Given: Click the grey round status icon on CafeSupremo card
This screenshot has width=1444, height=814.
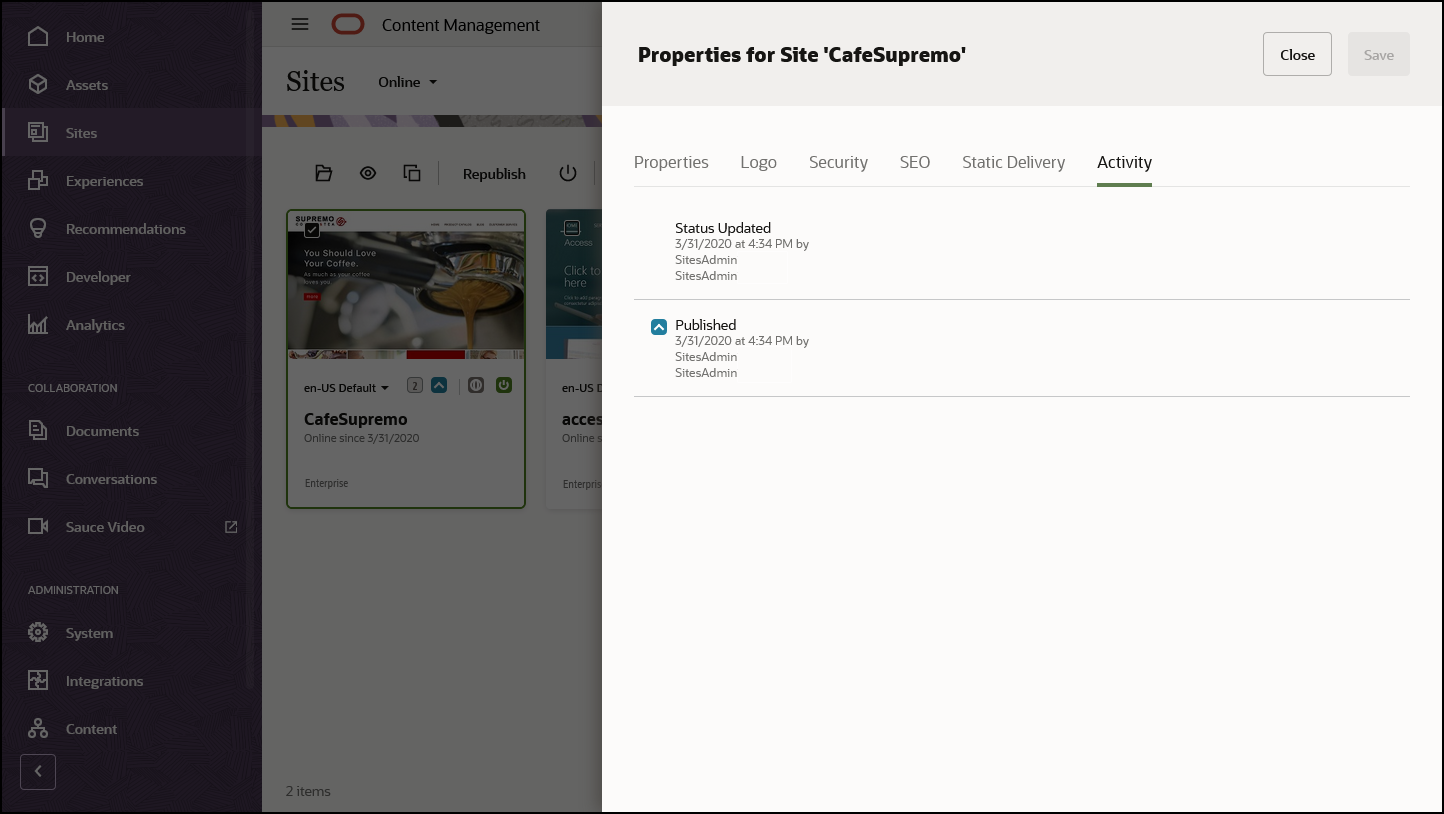Looking at the screenshot, I should point(476,386).
